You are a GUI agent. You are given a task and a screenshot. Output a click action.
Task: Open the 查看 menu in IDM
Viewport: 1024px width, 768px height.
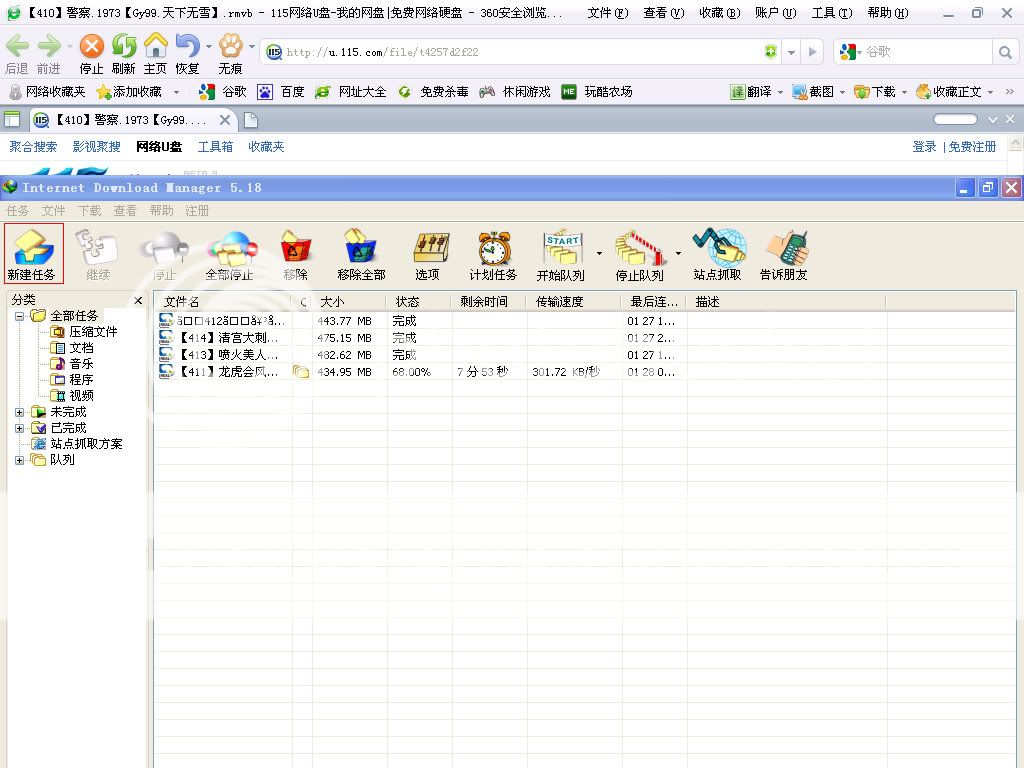(x=125, y=211)
